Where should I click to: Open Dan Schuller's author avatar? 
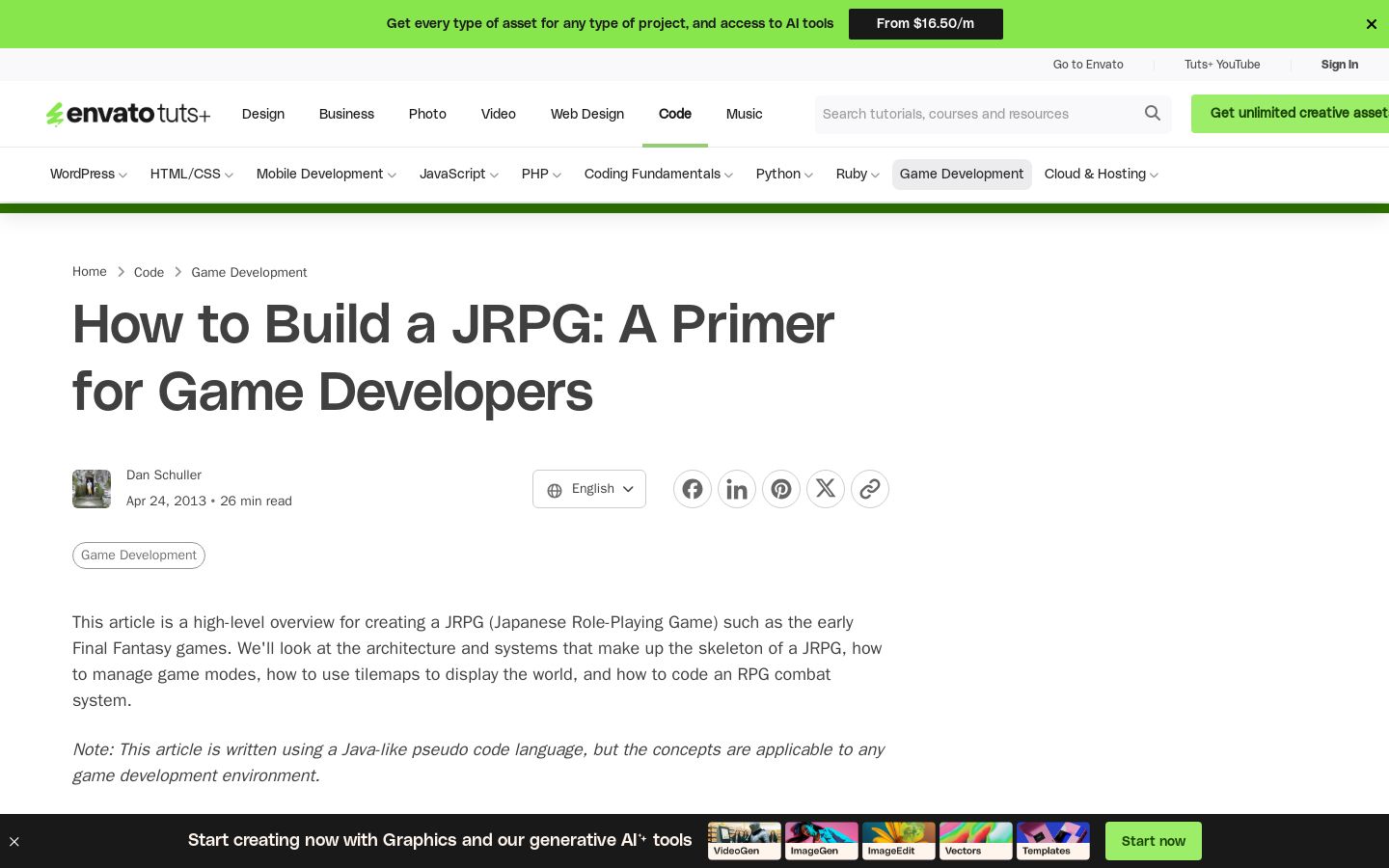92,489
